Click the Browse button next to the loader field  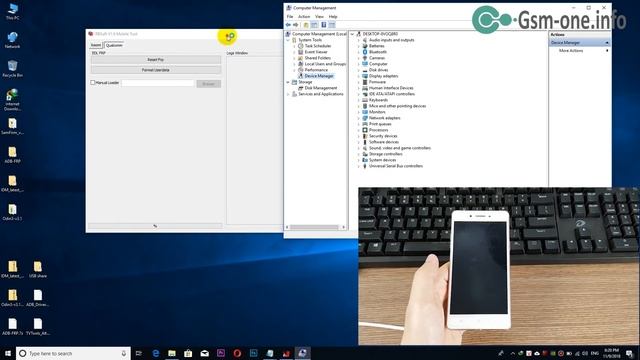click(209, 84)
